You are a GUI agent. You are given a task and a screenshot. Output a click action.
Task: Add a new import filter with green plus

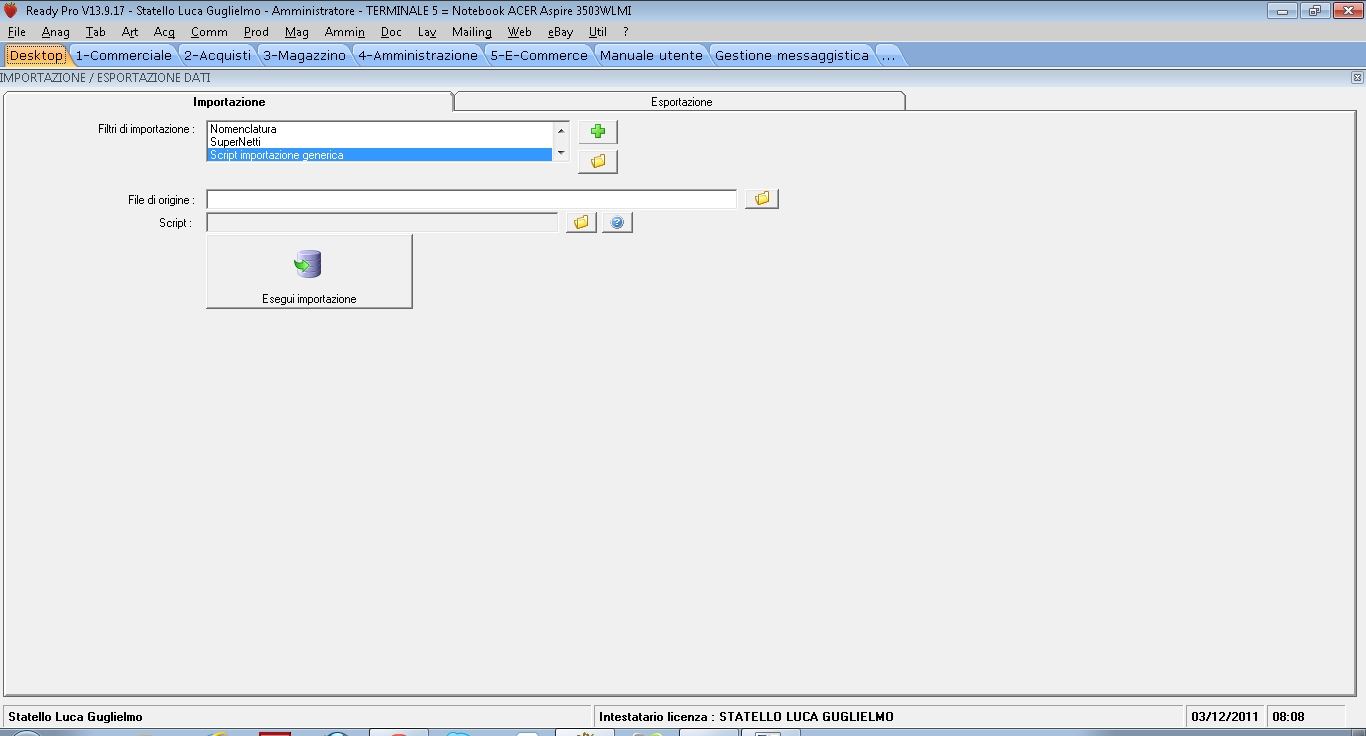point(598,132)
